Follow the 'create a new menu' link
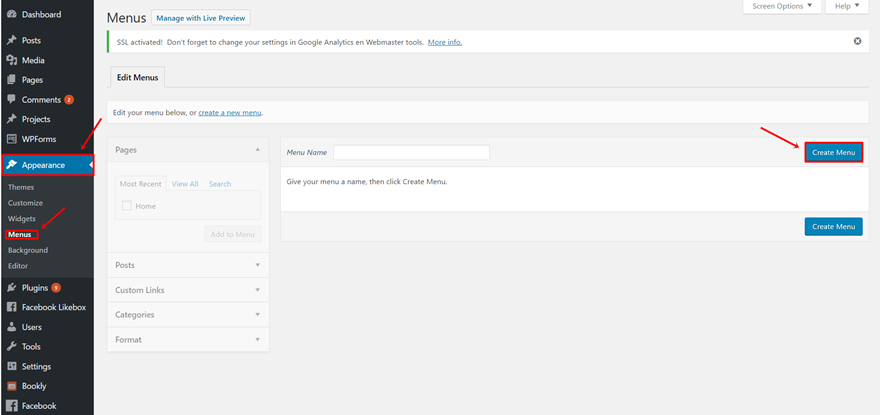 pos(230,113)
